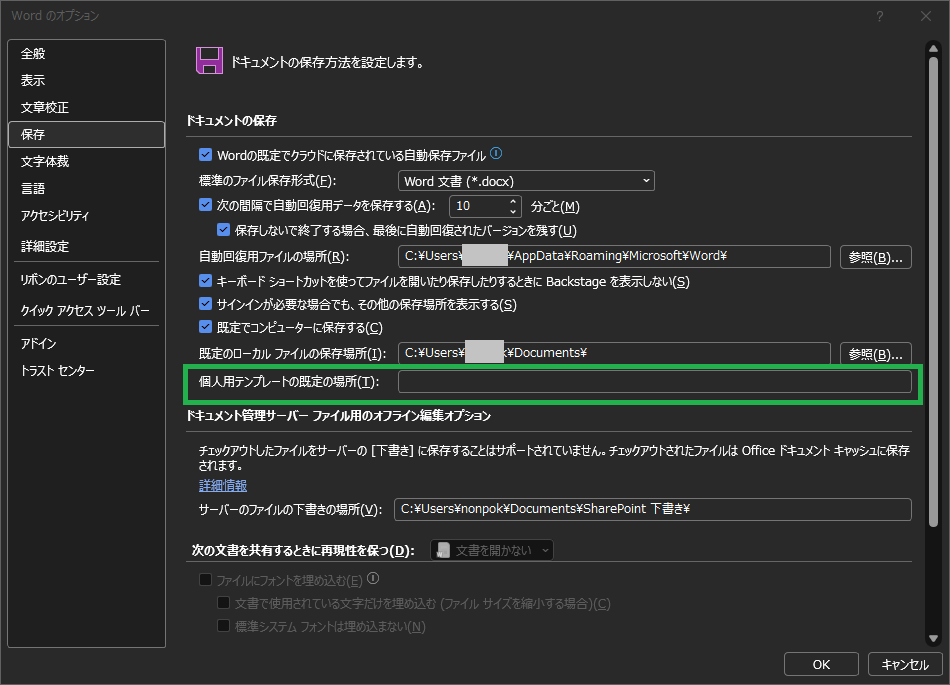
Task: Click the help question mark in title bar
Action: (879, 16)
